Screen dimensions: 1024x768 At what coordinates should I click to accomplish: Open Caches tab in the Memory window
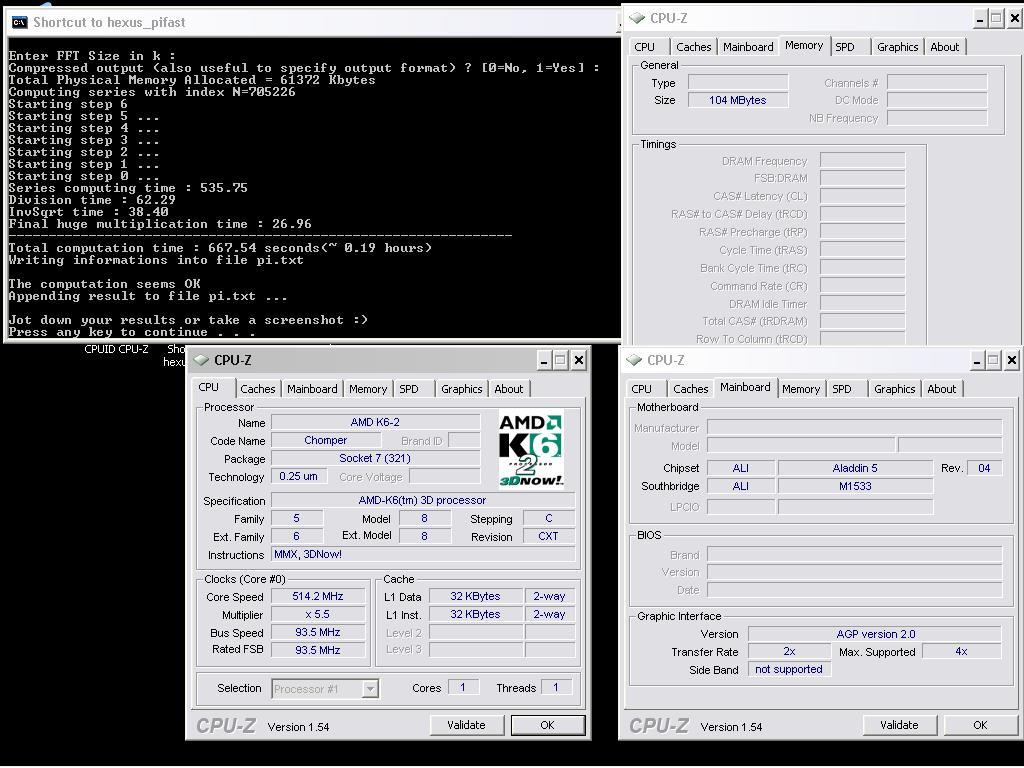694,47
